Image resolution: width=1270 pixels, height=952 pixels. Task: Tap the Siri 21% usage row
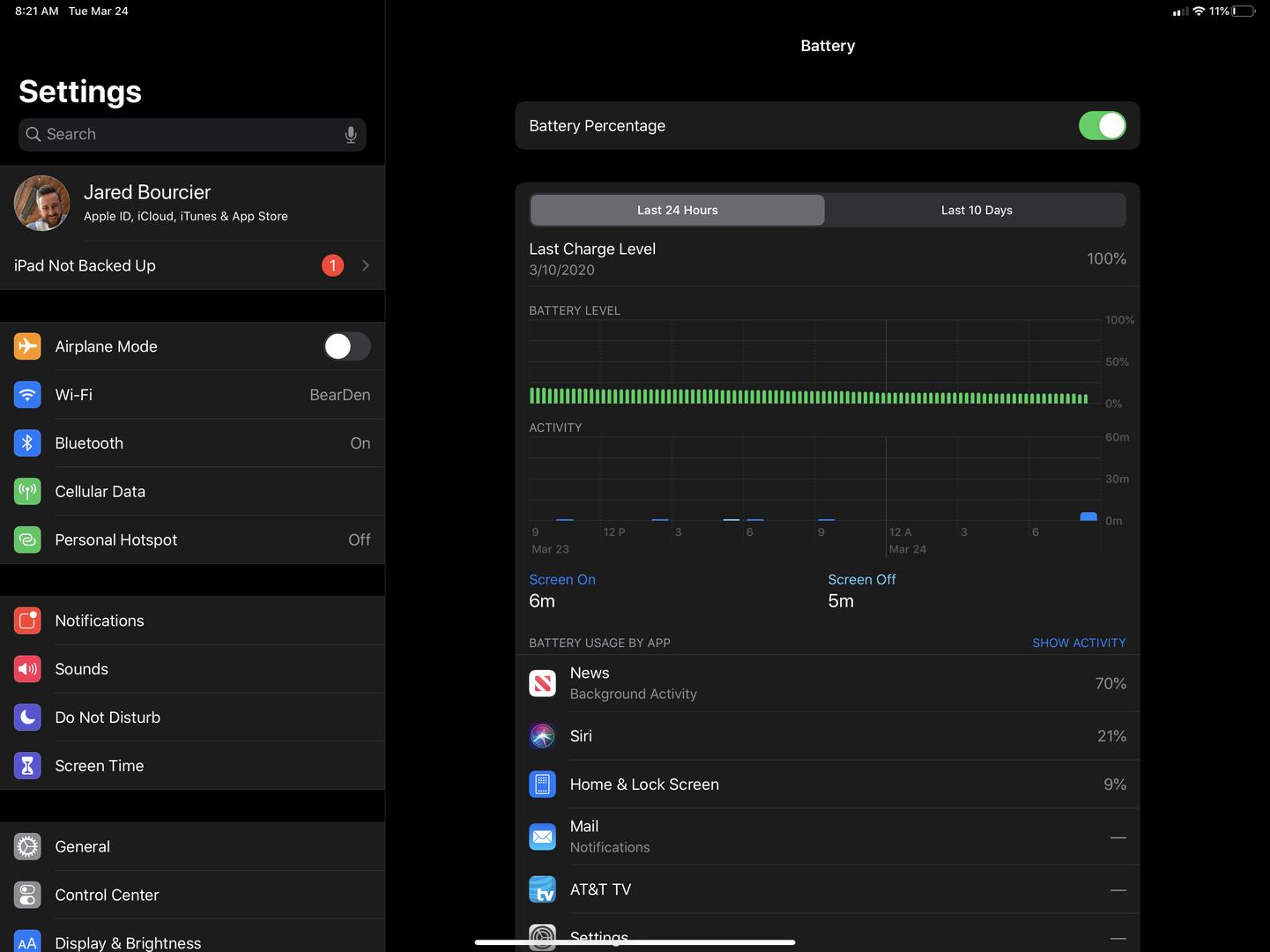coord(828,736)
